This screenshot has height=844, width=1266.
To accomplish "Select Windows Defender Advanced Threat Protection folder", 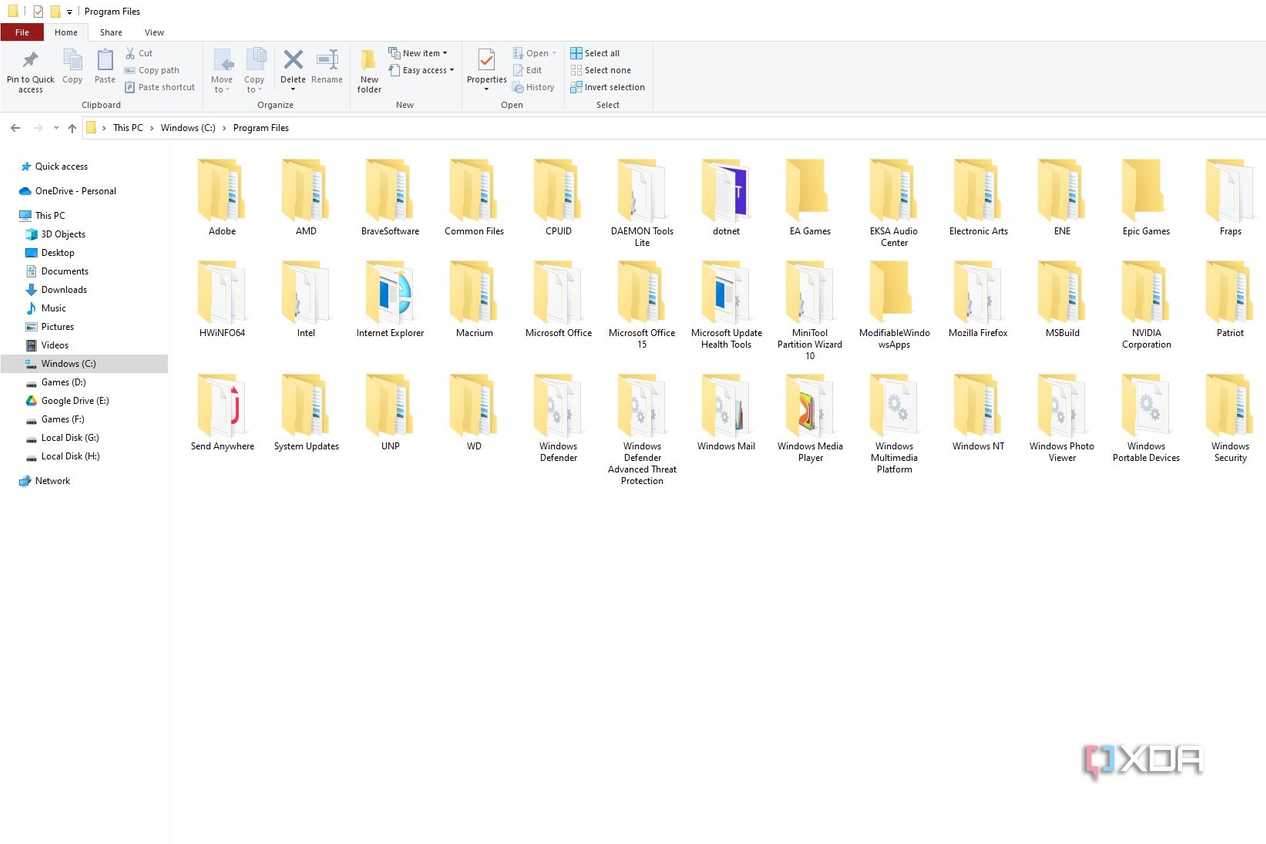I will point(642,429).
